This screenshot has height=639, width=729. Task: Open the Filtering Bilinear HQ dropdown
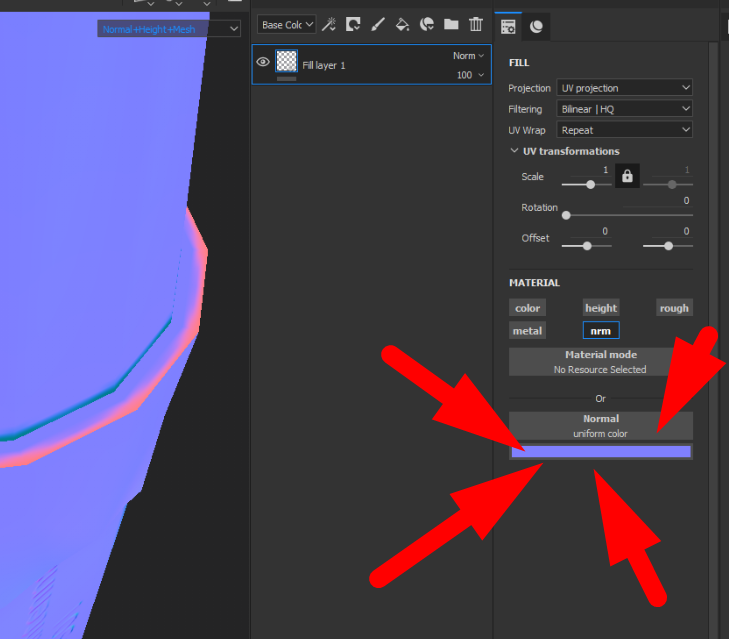[624, 109]
